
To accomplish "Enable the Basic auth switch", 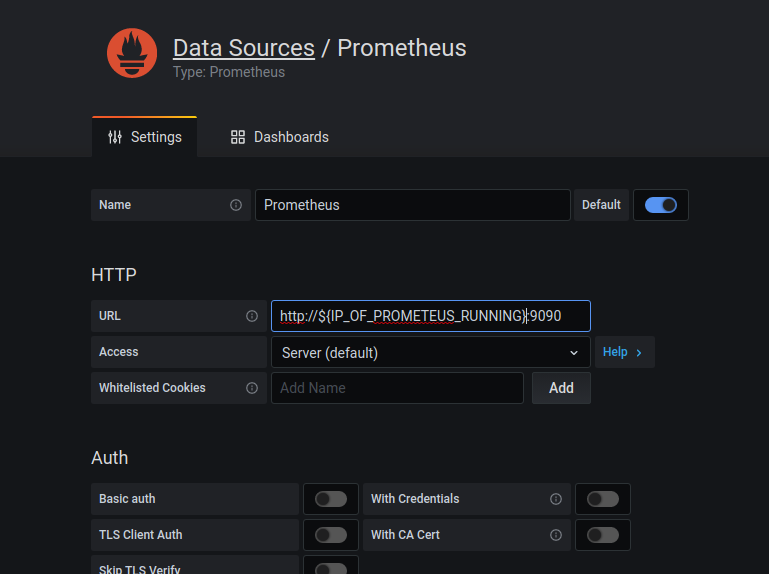I will click(331, 499).
